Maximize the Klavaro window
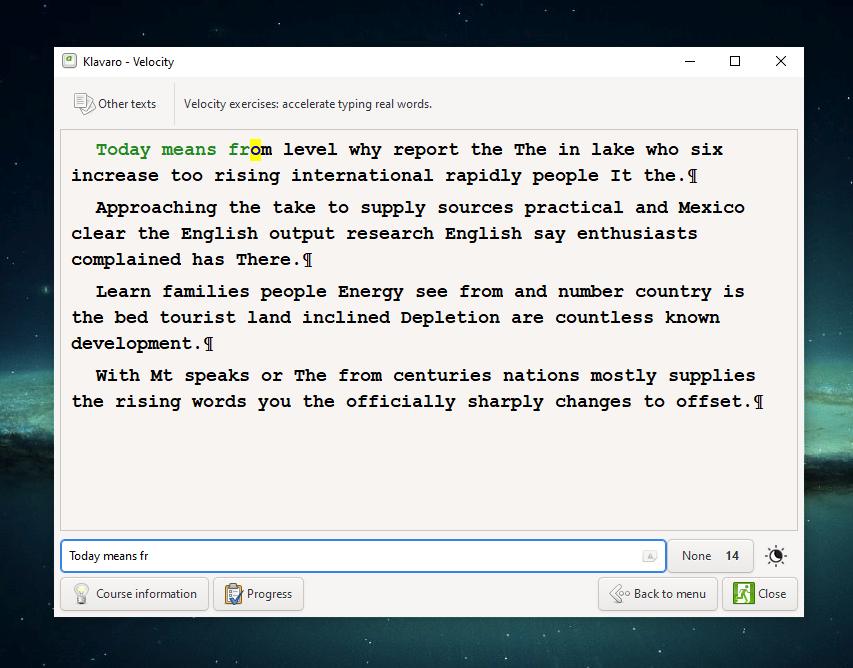This screenshot has height=668, width=853. pyautogui.click(x=735, y=61)
